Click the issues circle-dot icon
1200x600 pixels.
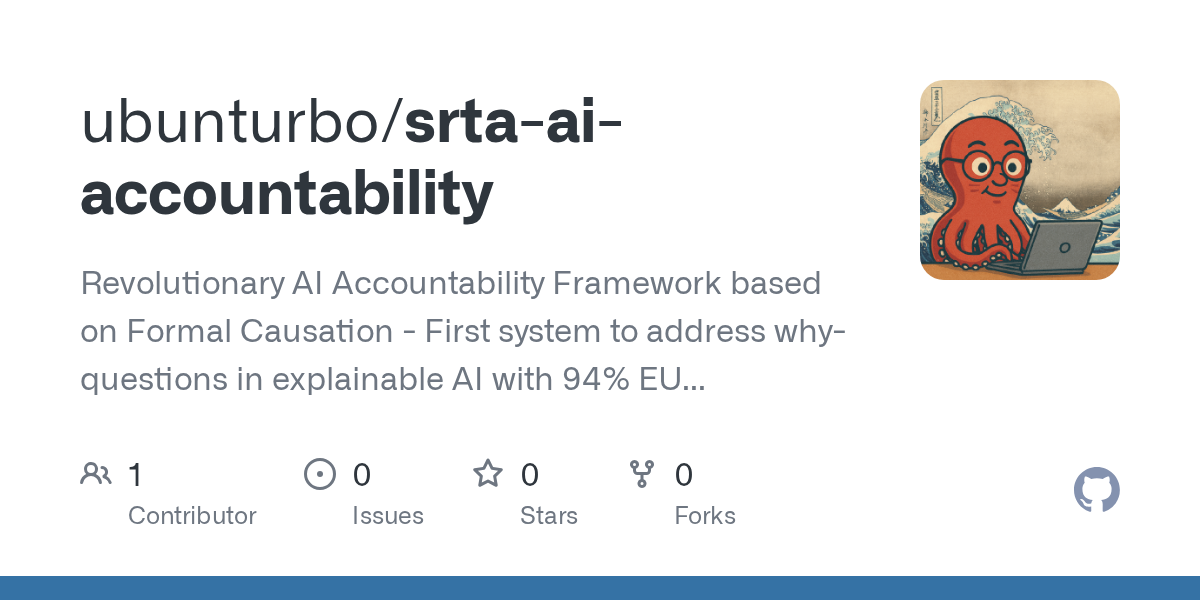point(320,474)
